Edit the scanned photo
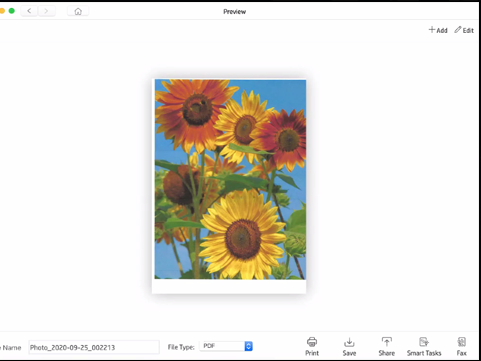This screenshot has width=481, height=361. 464,30
